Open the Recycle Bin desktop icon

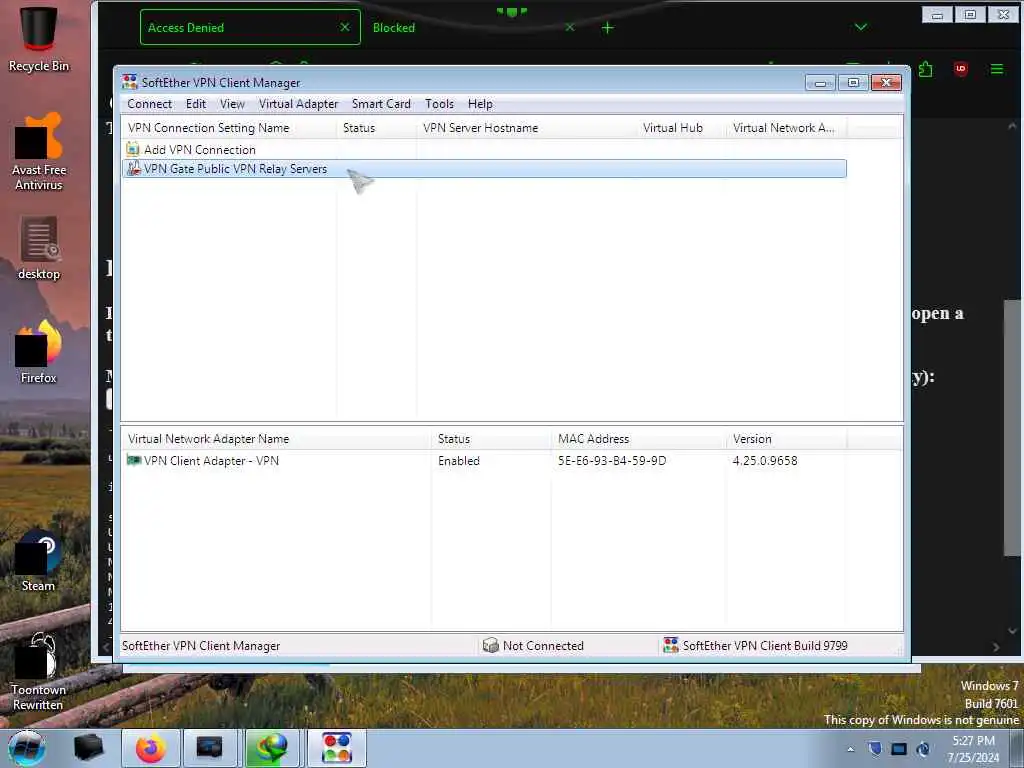point(39,39)
